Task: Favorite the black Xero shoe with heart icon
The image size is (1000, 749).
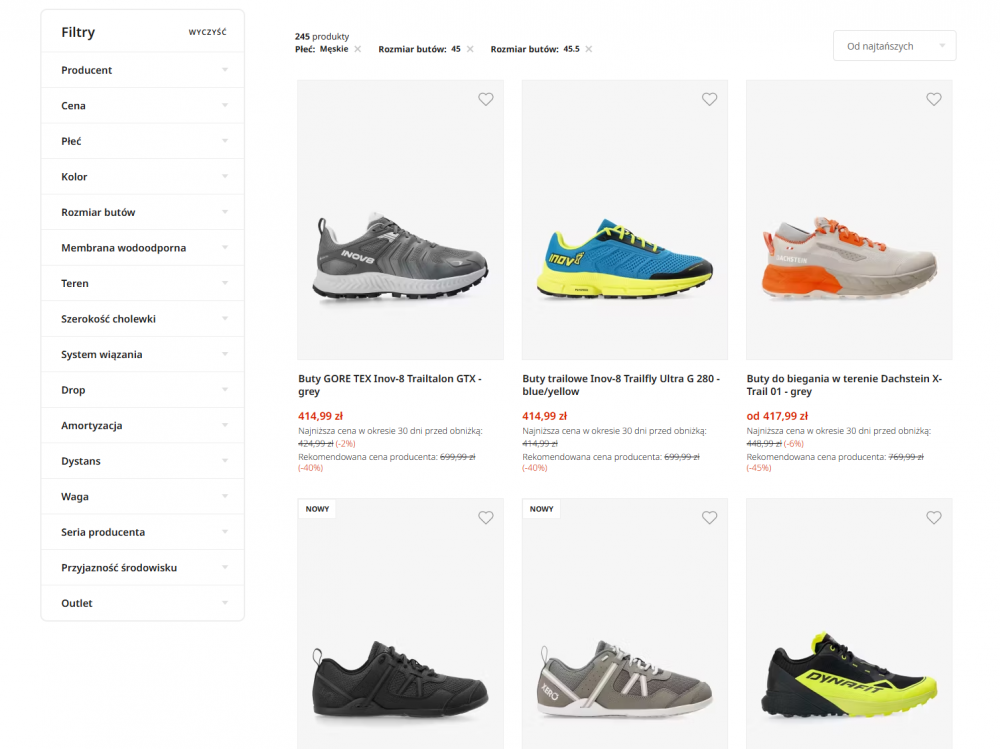Action: (x=485, y=517)
